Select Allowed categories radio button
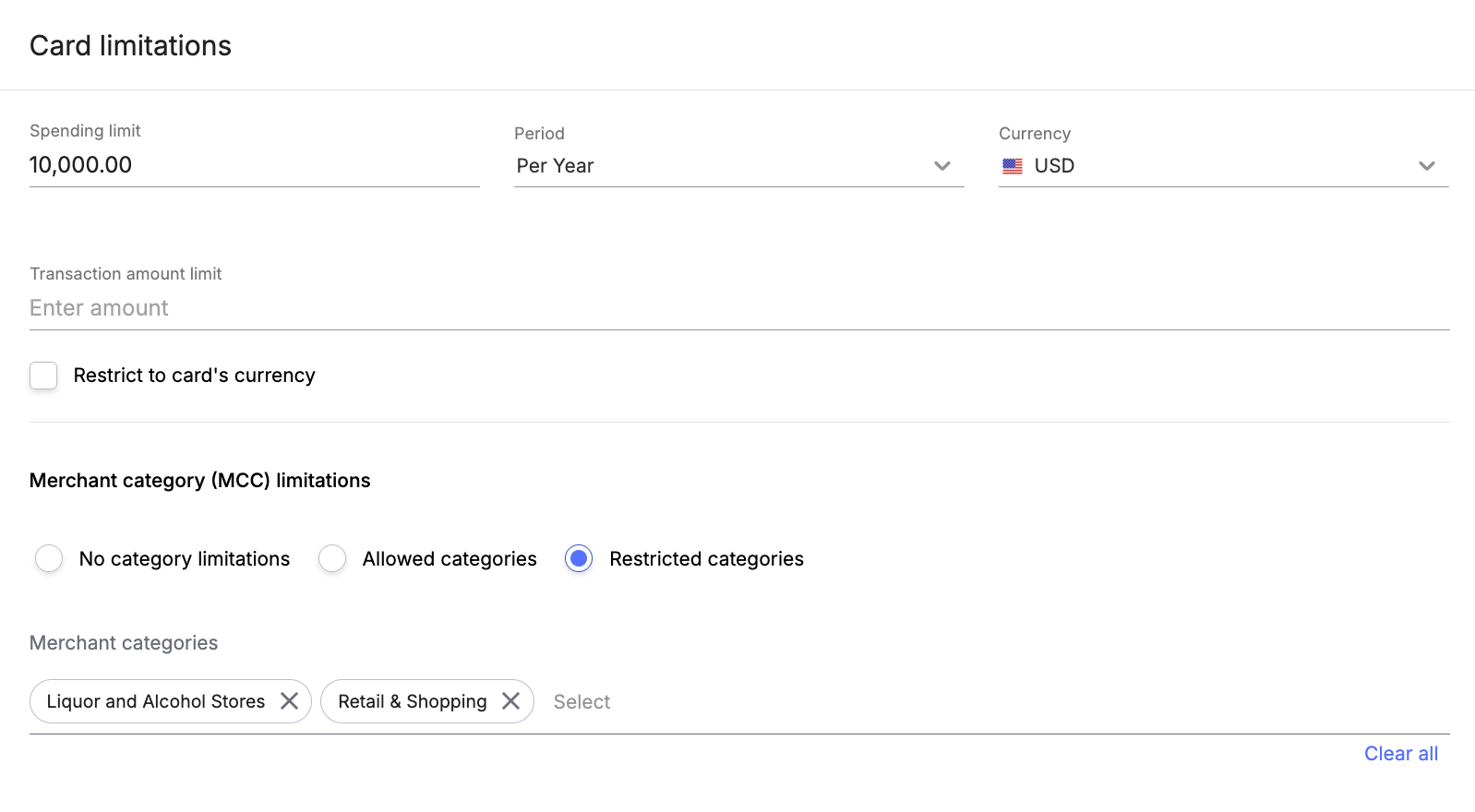 tap(332, 558)
